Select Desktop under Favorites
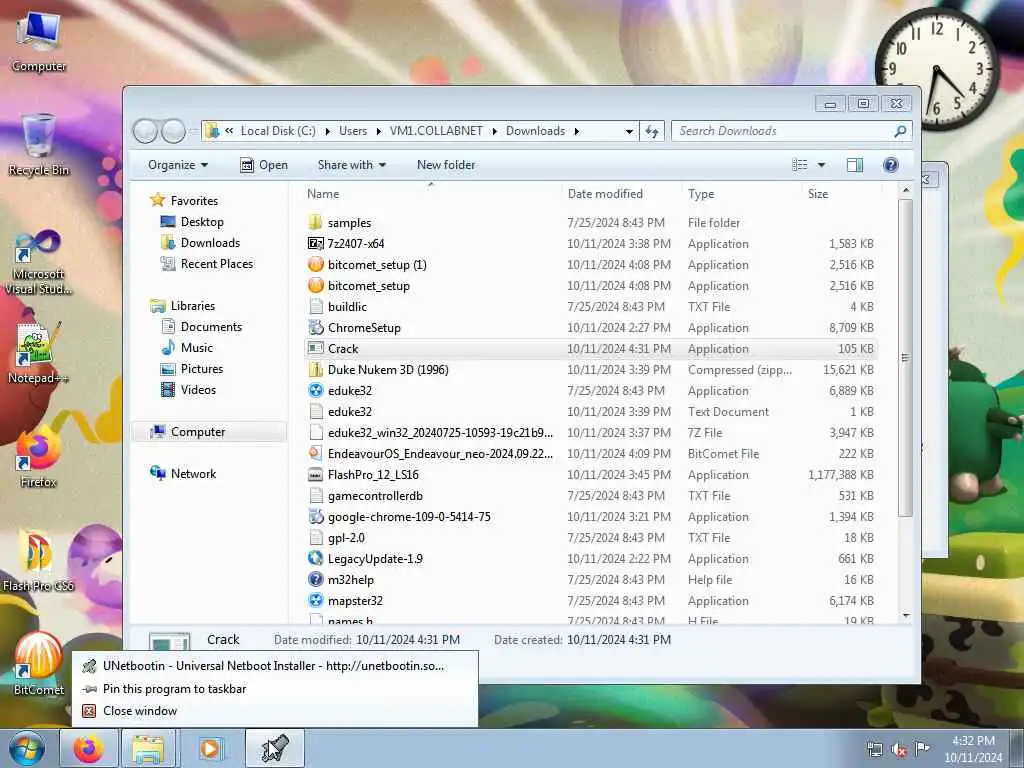 click(x=202, y=221)
